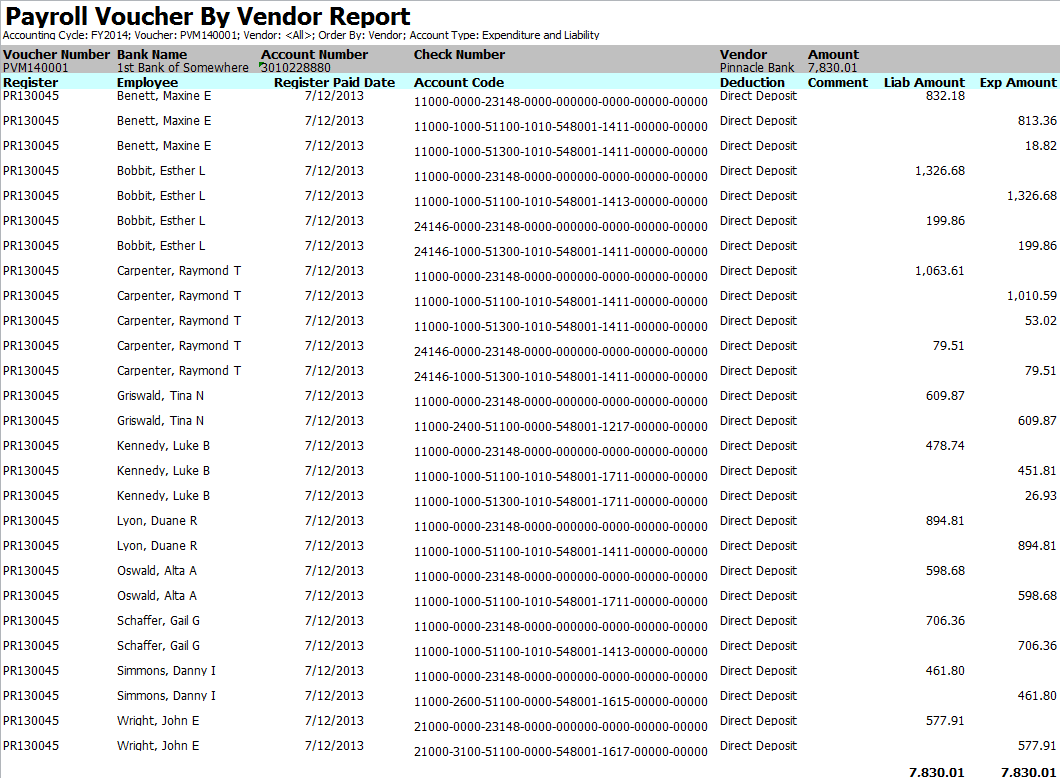The image size is (1060, 778).
Task: Click liability amount 199.86
Action: pos(945,220)
